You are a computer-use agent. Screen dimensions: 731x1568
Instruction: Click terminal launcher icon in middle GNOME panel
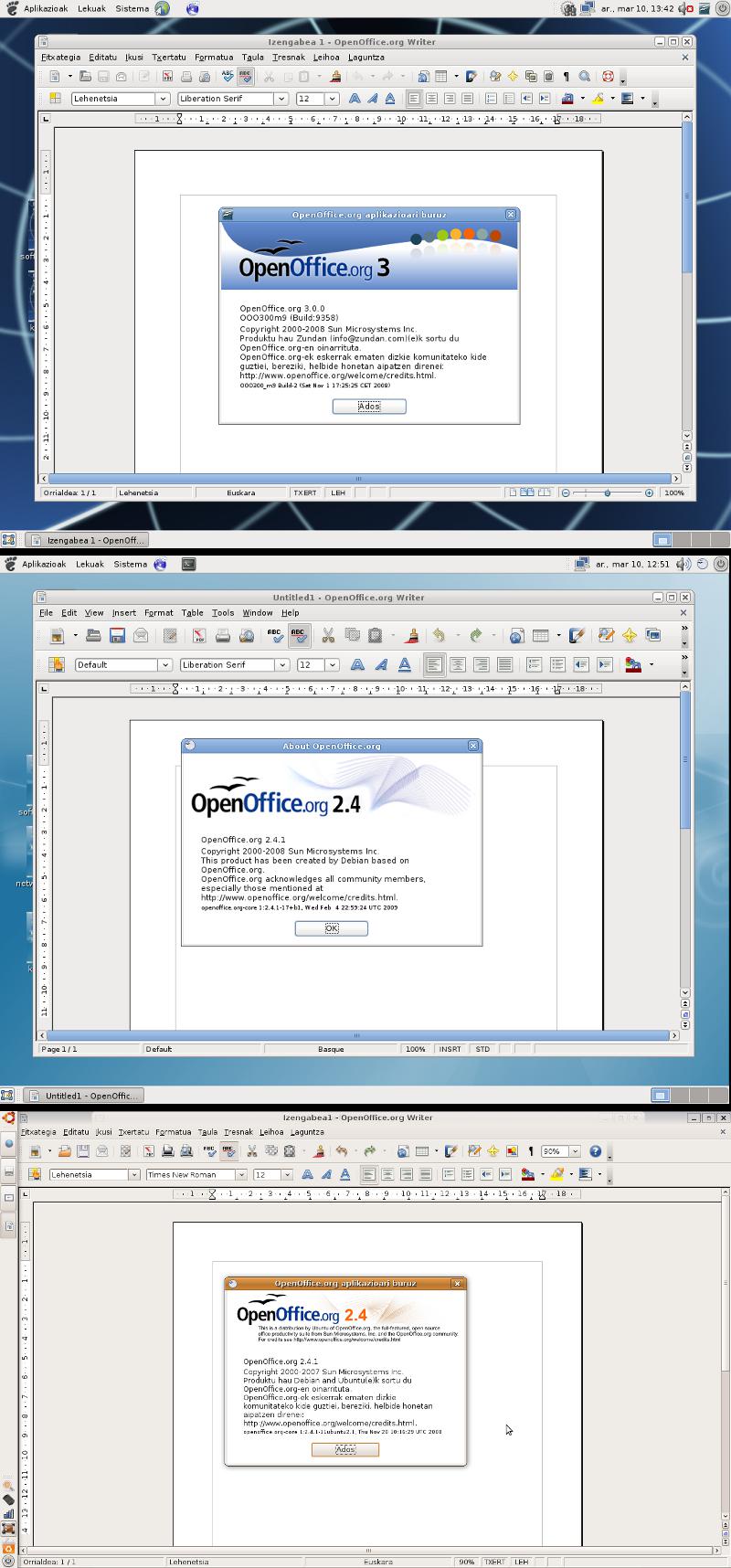188,565
